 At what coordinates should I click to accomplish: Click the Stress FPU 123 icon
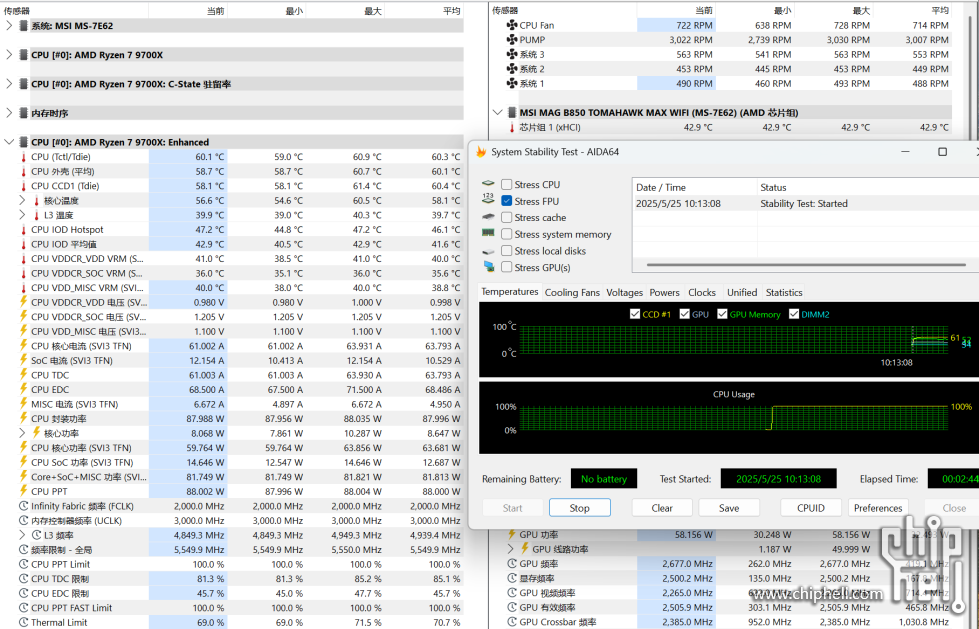pos(488,199)
